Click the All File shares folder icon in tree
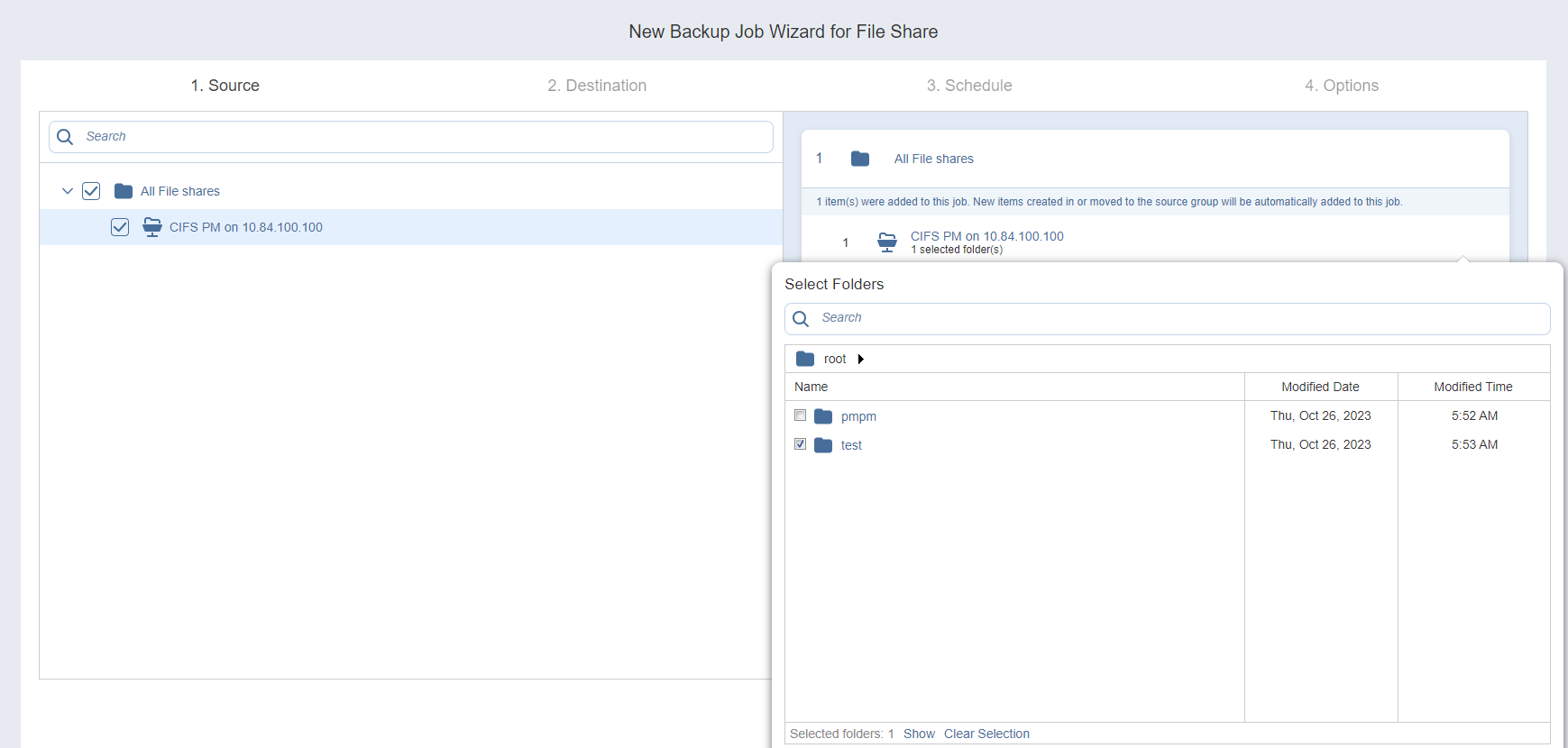 tap(124, 191)
